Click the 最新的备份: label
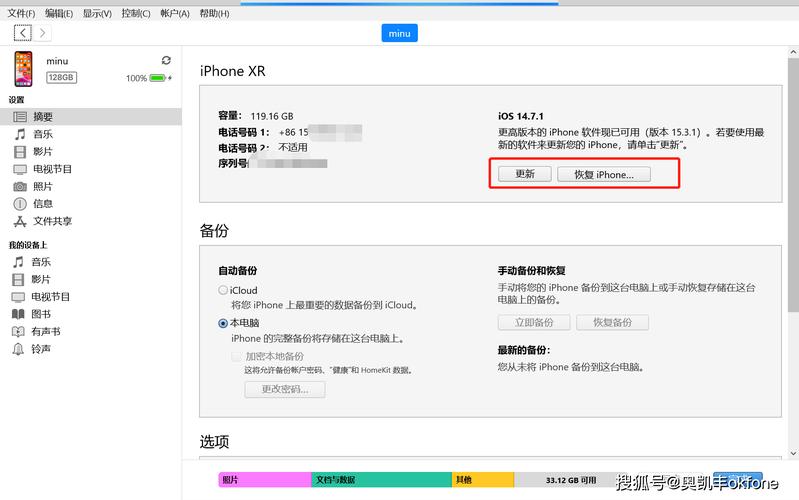 tap(524, 350)
